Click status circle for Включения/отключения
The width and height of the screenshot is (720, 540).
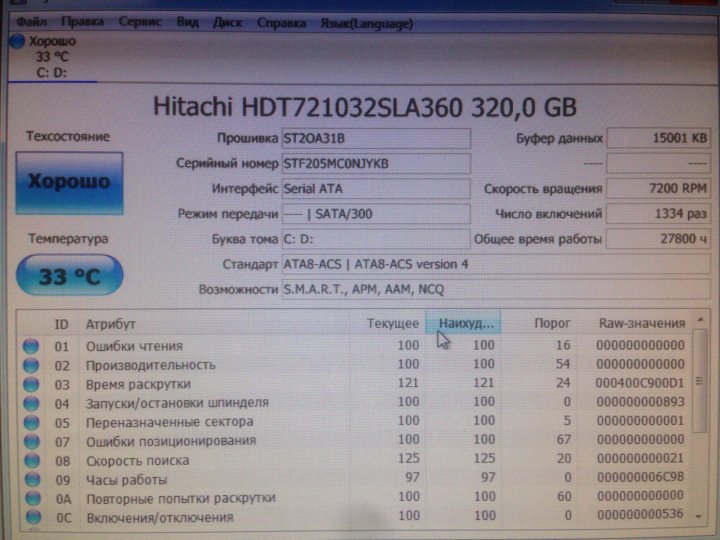[34, 518]
